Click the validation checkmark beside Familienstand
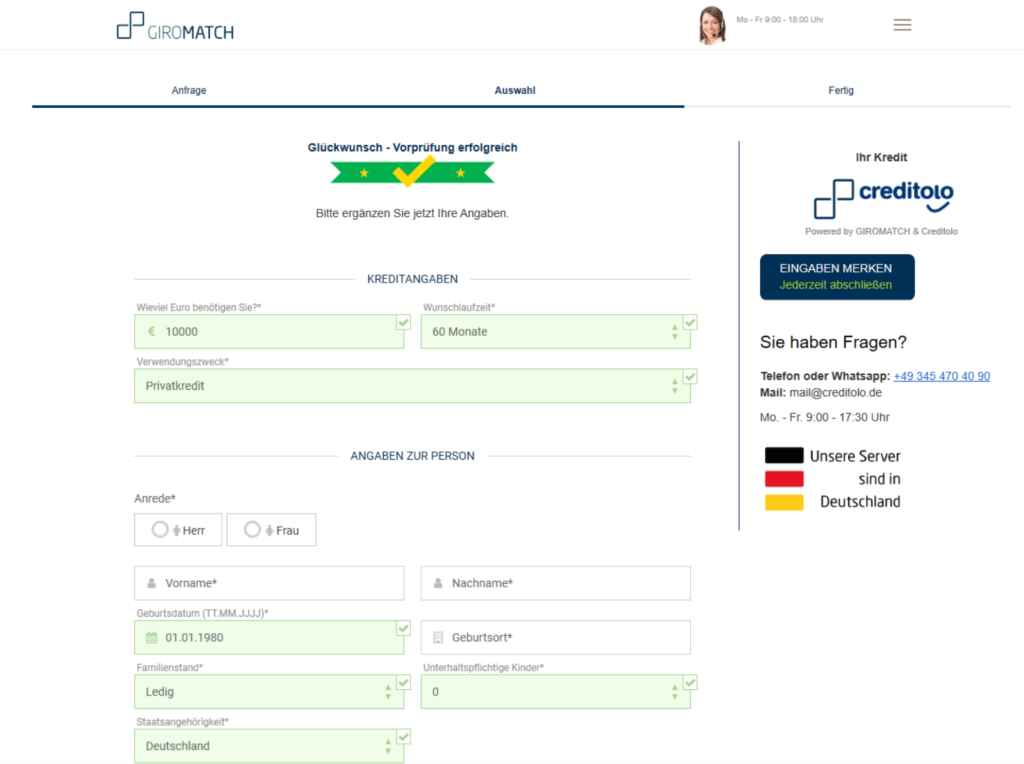The width and height of the screenshot is (1024, 764). (x=404, y=682)
